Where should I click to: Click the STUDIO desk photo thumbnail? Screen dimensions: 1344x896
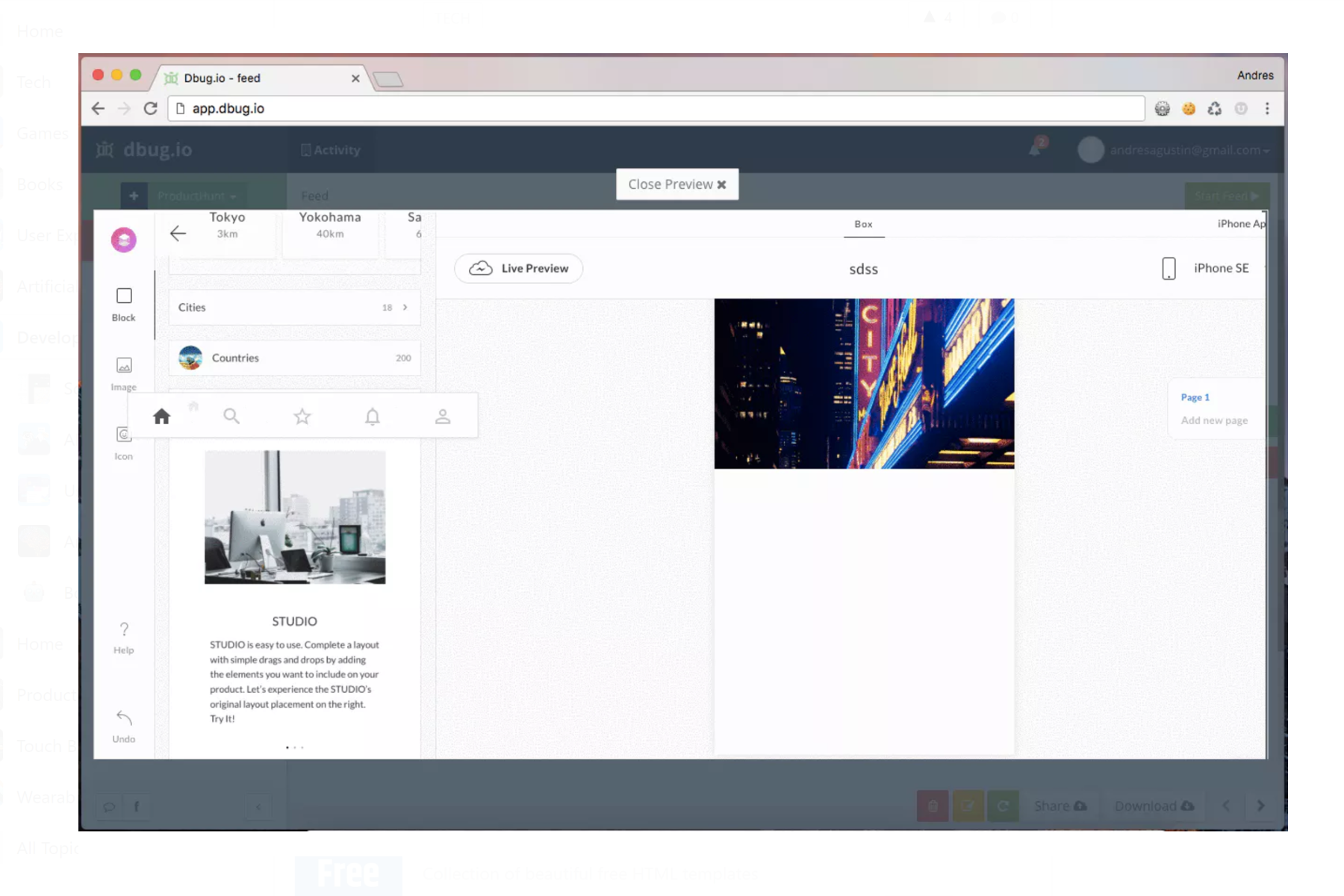point(295,517)
